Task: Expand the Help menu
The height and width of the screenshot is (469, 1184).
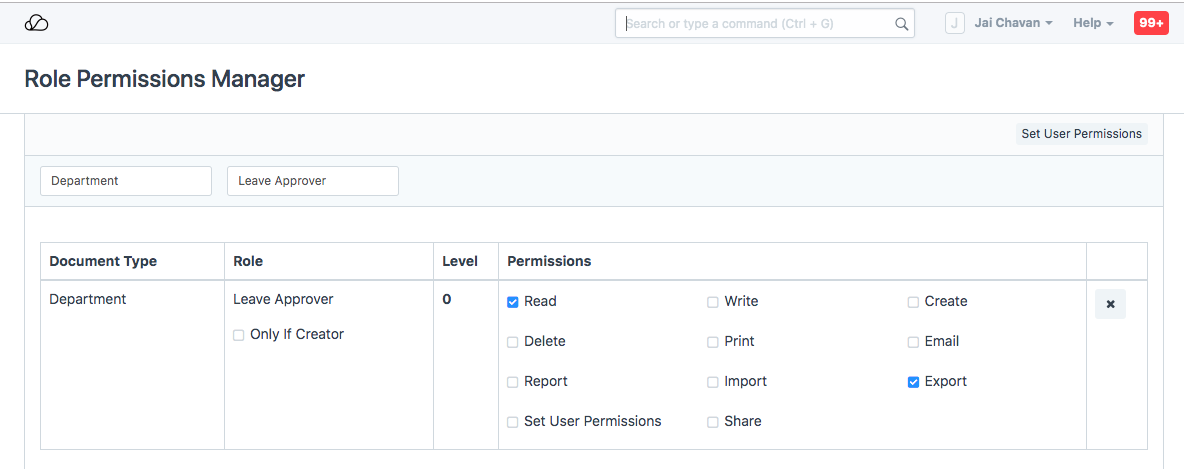Action: point(1093,23)
